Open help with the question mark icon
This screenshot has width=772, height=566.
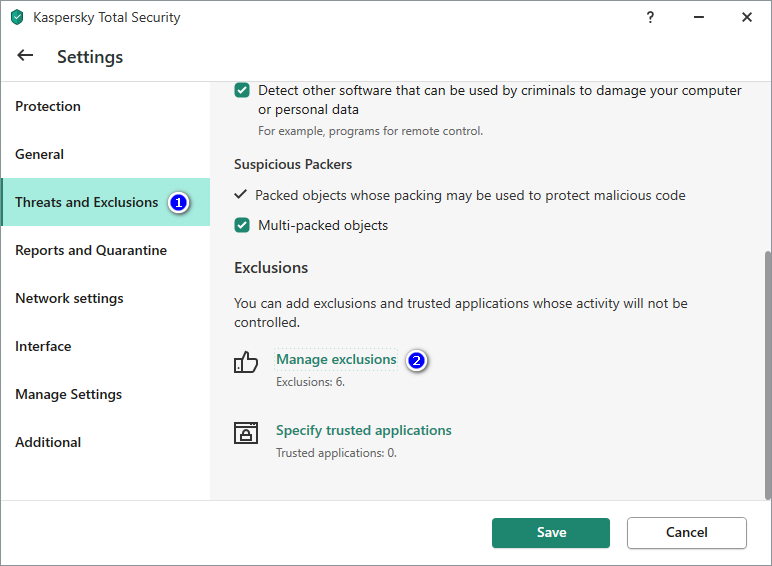(x=650, y=17)
